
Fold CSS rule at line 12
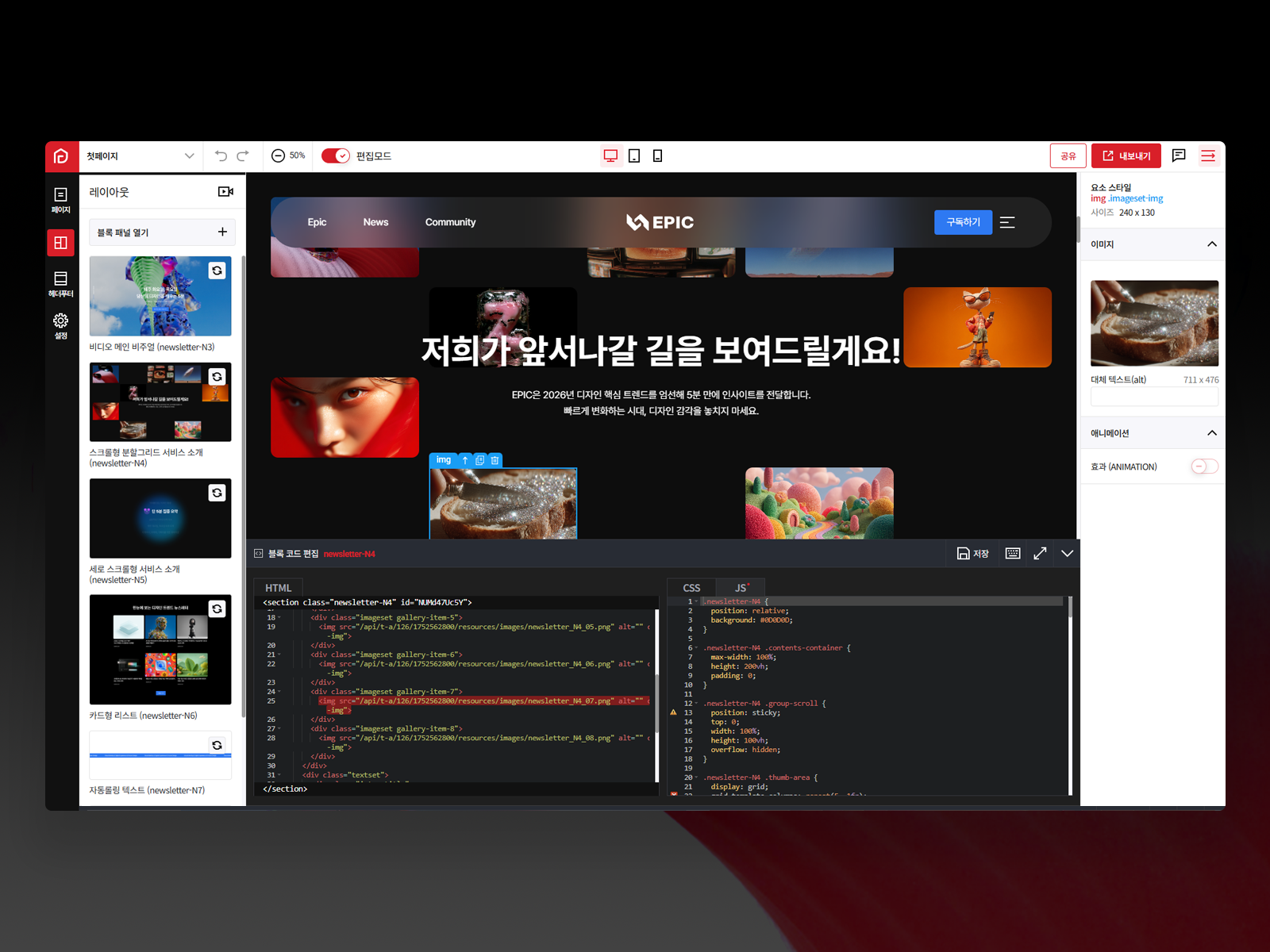coord(696,704)
